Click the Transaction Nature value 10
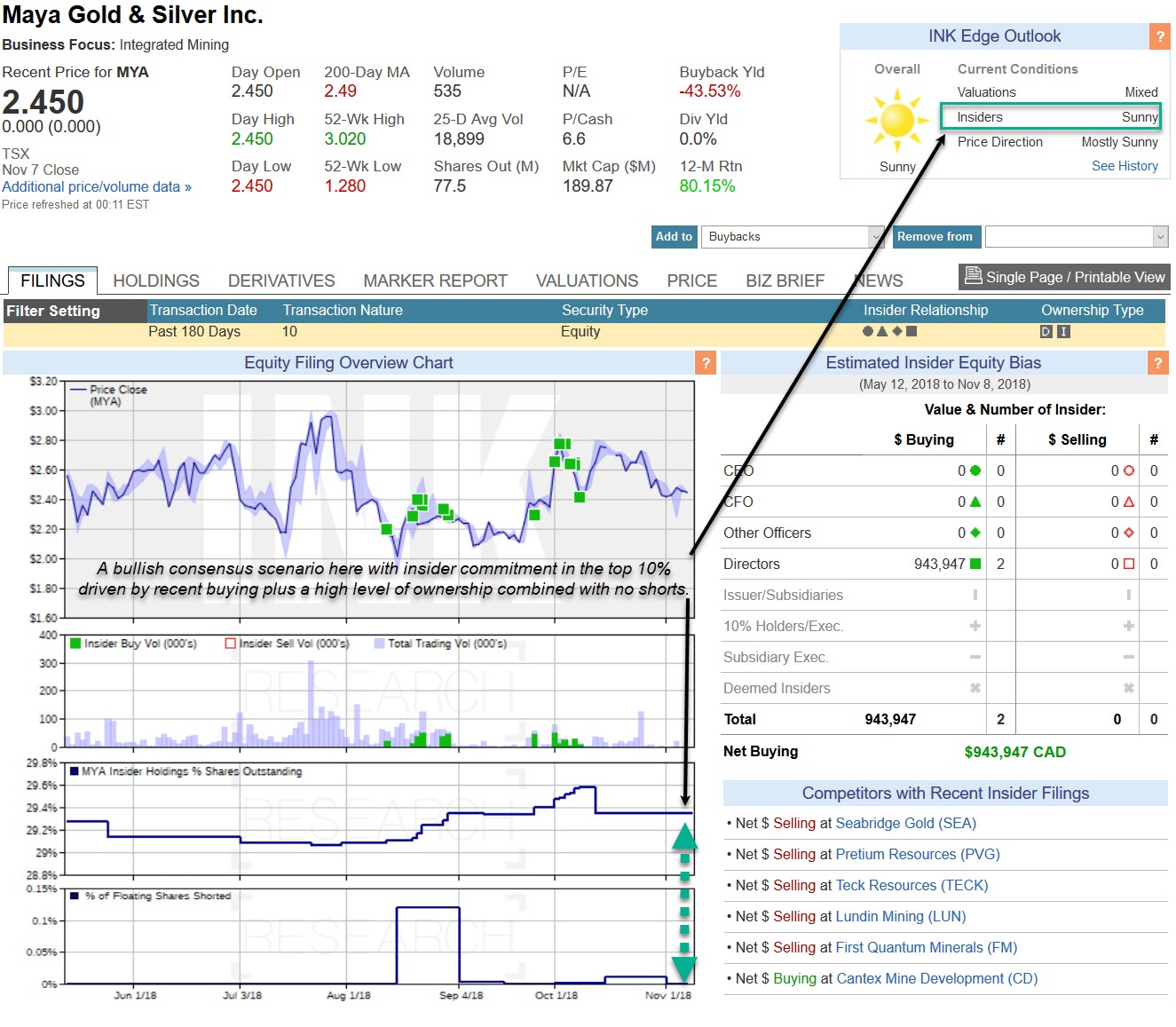This screenshot has width=1176, height=1027. coord(289,331)
